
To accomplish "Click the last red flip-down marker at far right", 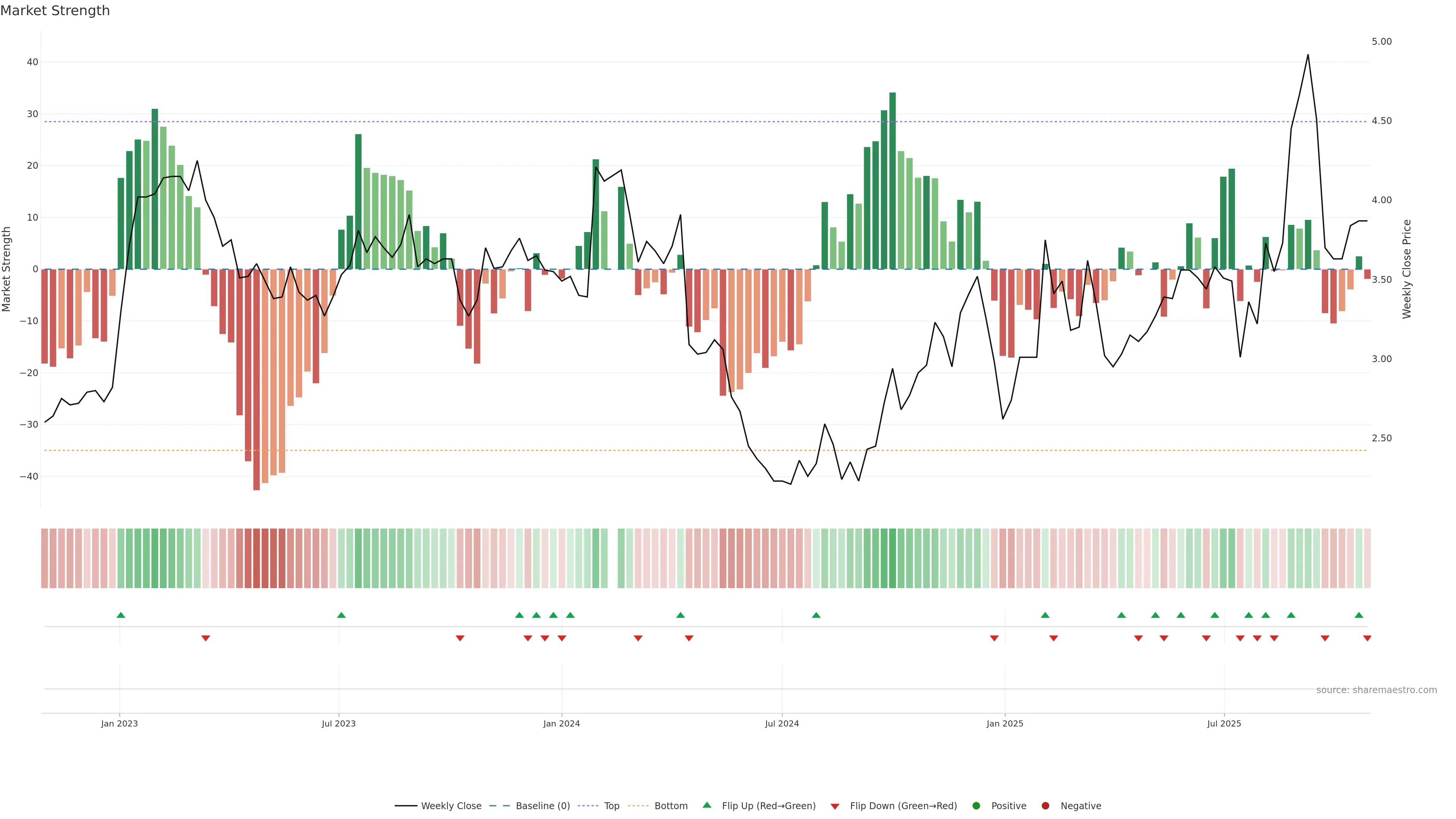I will (x=1367, y=638).
